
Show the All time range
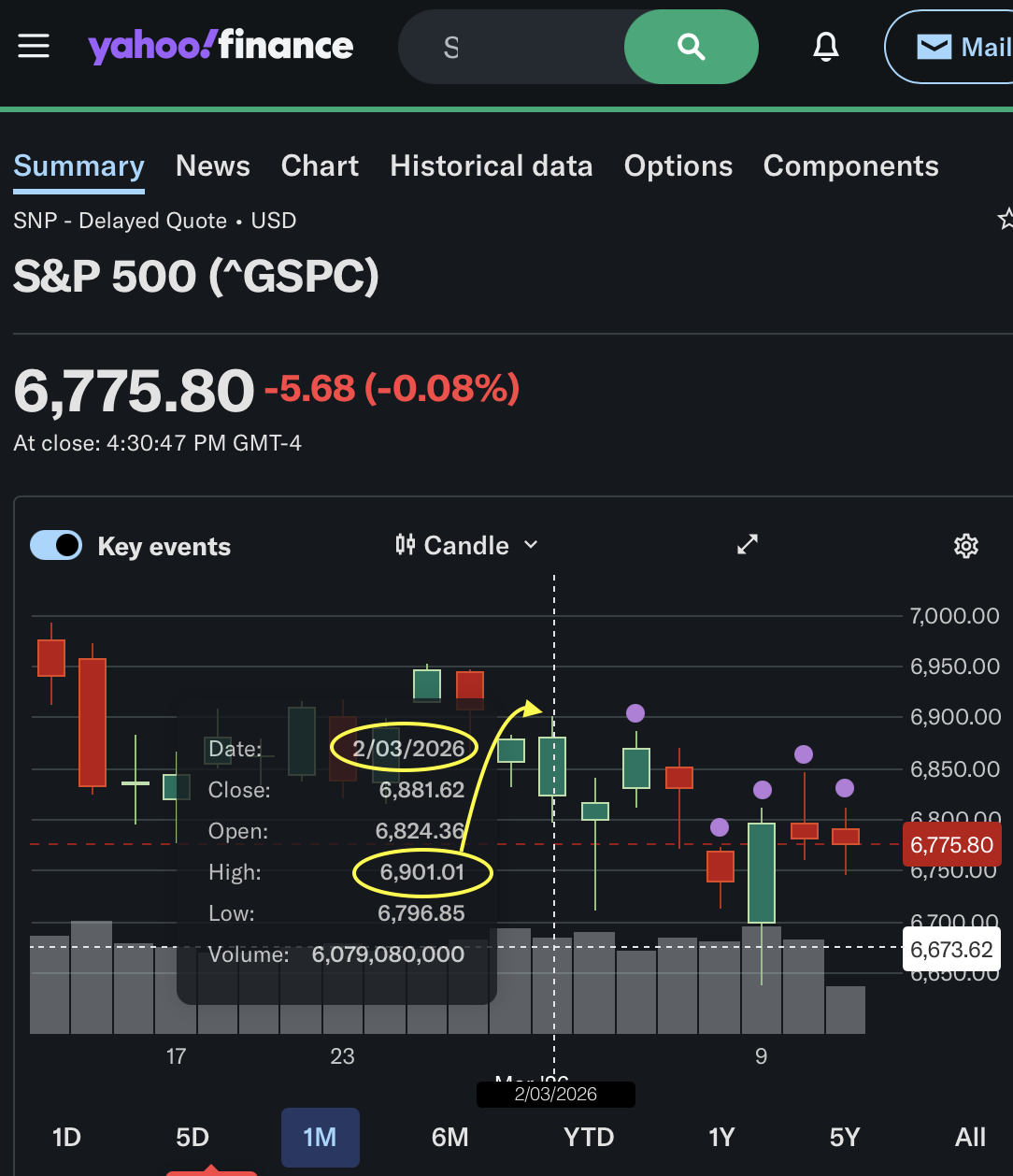coord(970,1138)
